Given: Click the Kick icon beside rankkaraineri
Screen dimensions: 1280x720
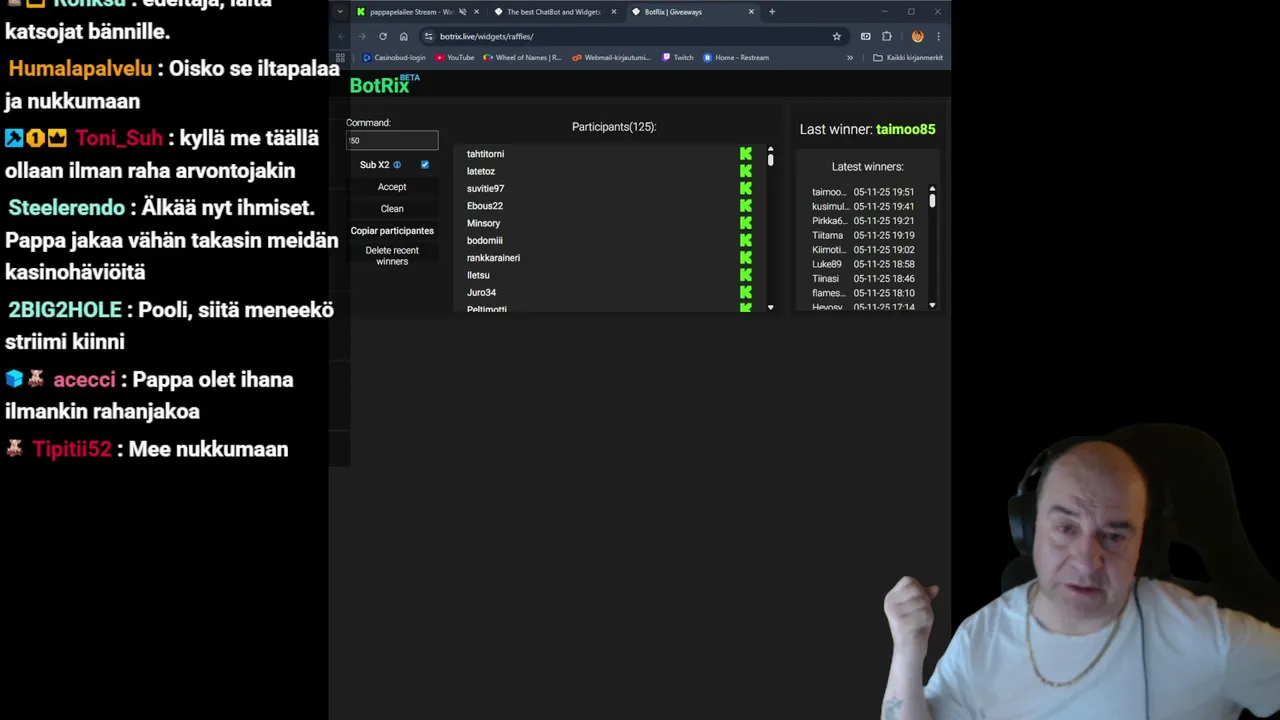Looking at the screenshot, I should click(746, 258).
